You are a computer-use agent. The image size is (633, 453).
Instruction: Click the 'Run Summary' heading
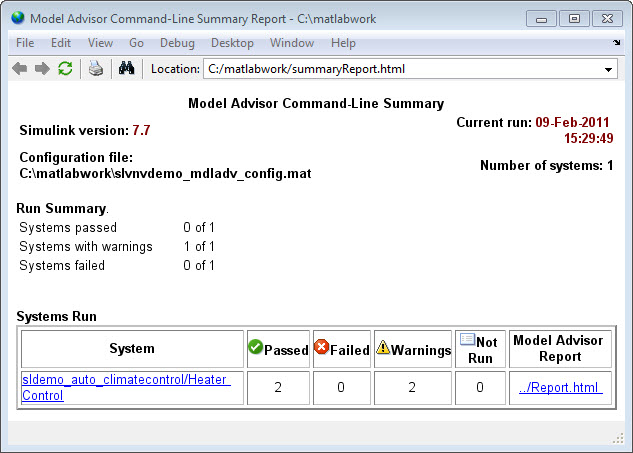click(61, 208)
